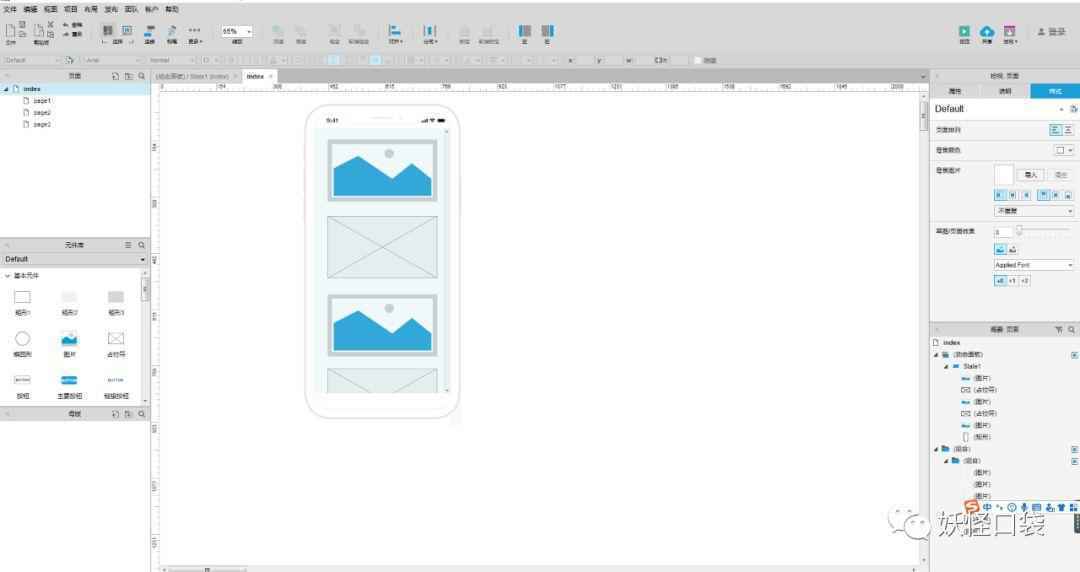Open the more tools ellipsis icon
The image size is (1080, 572).
194,30
